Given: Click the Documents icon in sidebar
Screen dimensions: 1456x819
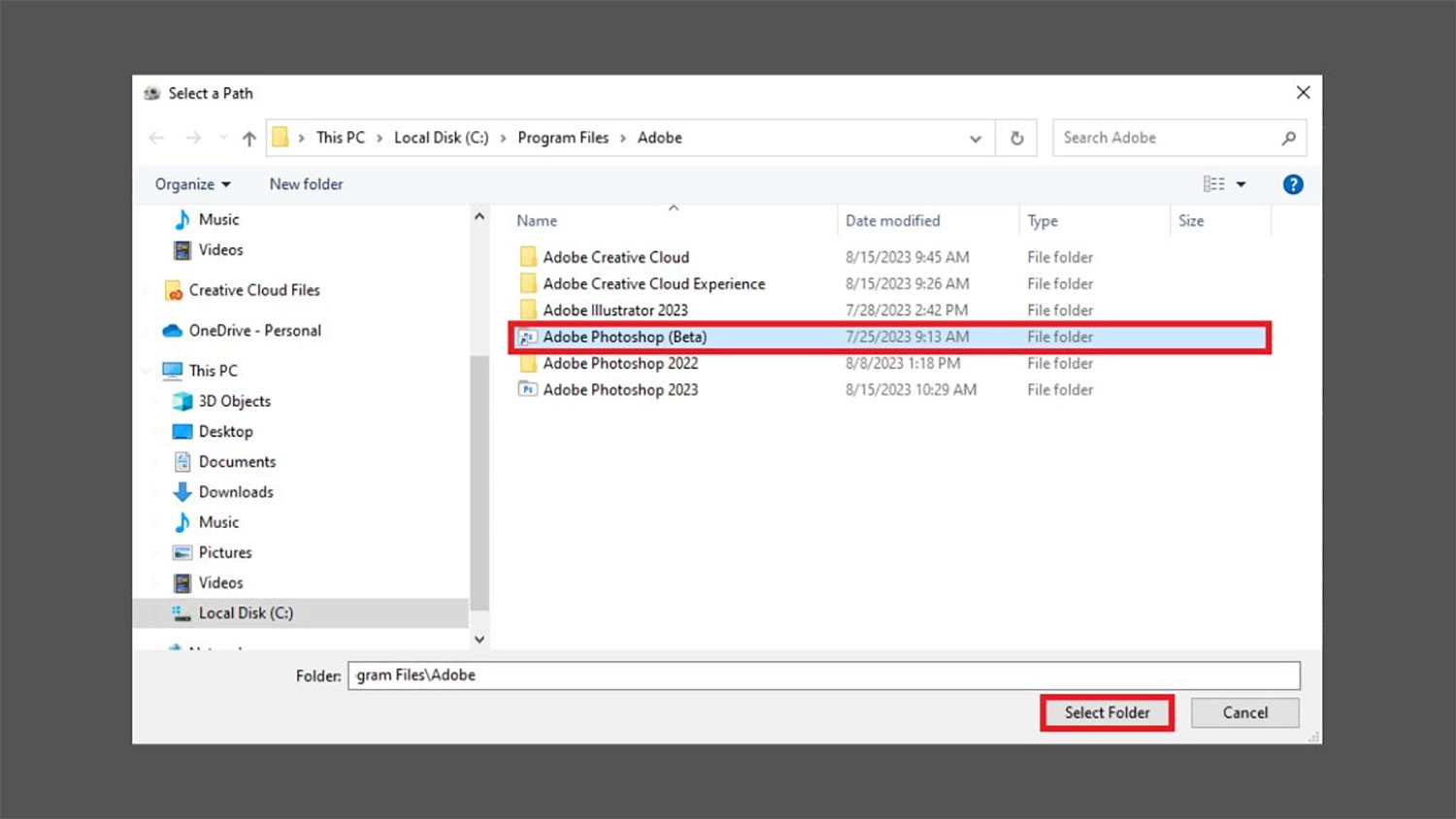Looking at the screenshot, I should [x=182, y=462].
